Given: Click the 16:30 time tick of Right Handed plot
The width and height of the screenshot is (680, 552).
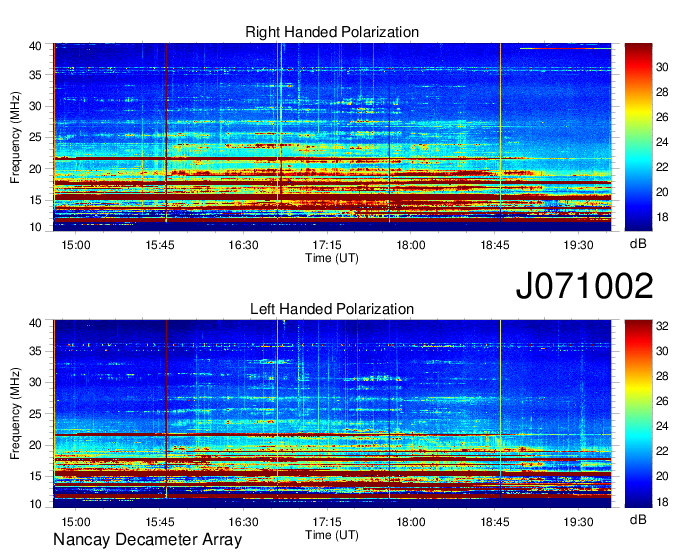Looking at the screenshot, I should pyautogui.click(x=243, y=245).
